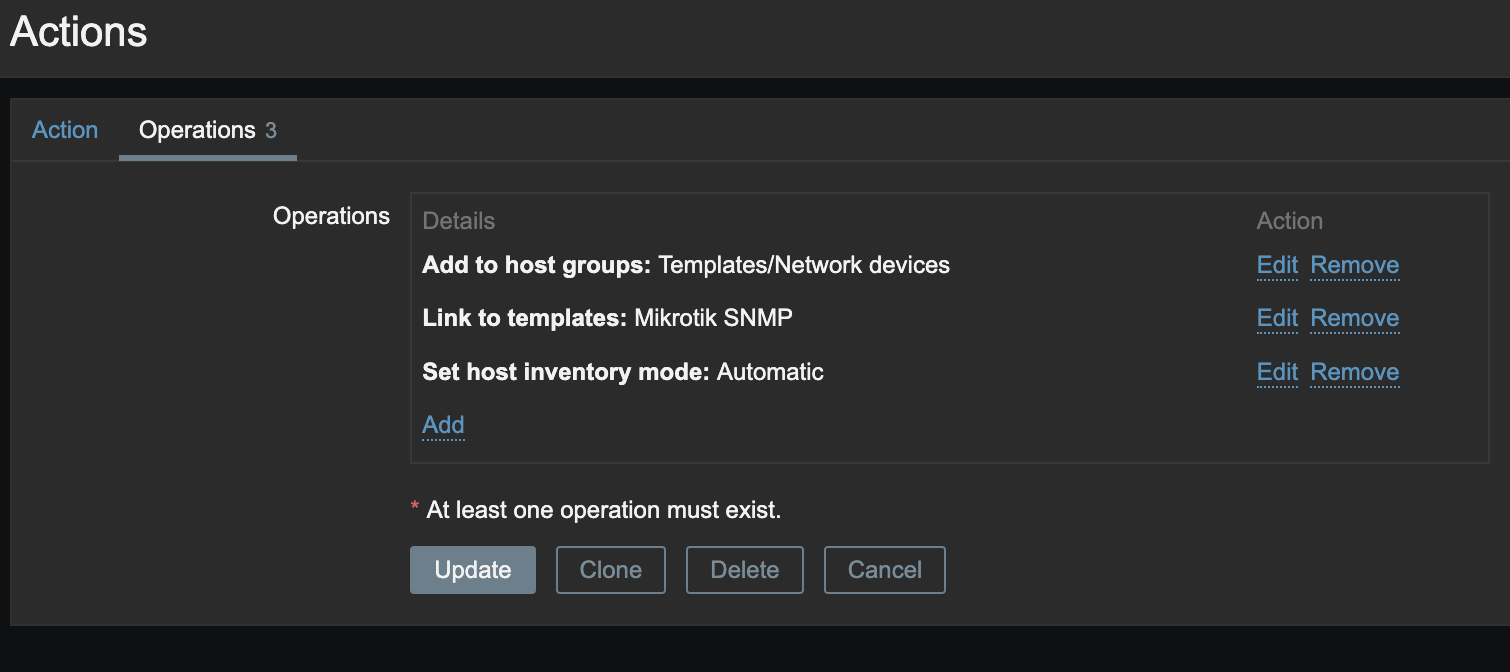This screenshot has width=1510, height=672.
Task: Click the Mikrotik SNMP template text
Action: tap(714, 318)
